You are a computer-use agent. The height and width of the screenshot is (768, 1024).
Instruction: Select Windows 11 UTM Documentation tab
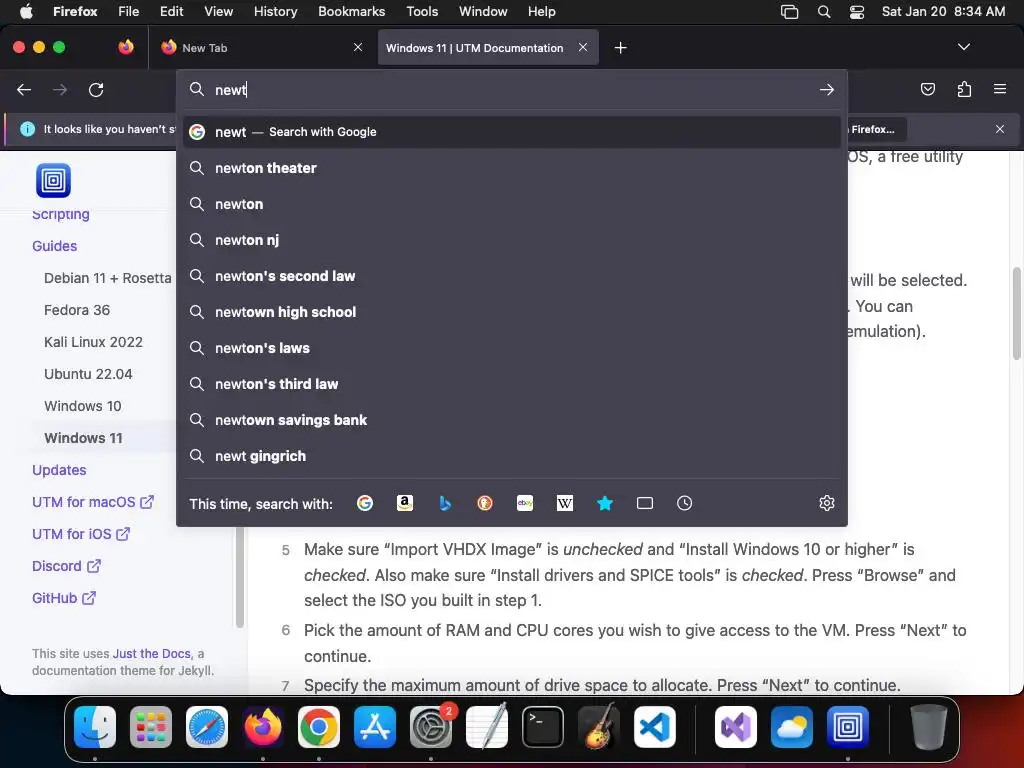point(488,48)
